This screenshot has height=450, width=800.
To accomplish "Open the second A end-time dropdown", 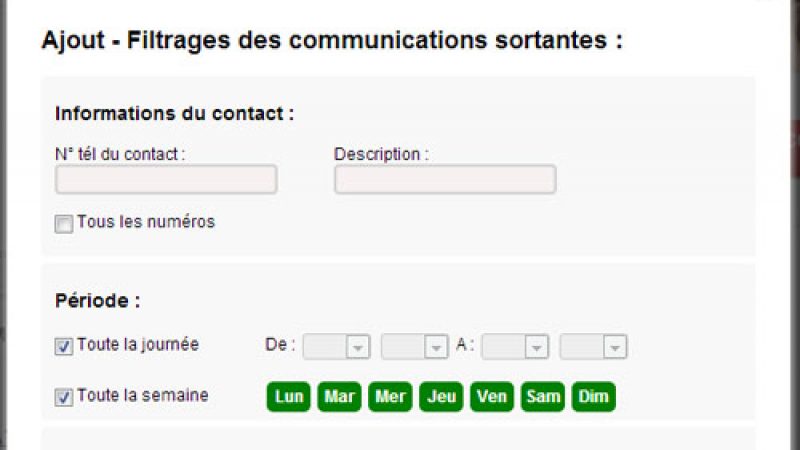I will point(593,347).
